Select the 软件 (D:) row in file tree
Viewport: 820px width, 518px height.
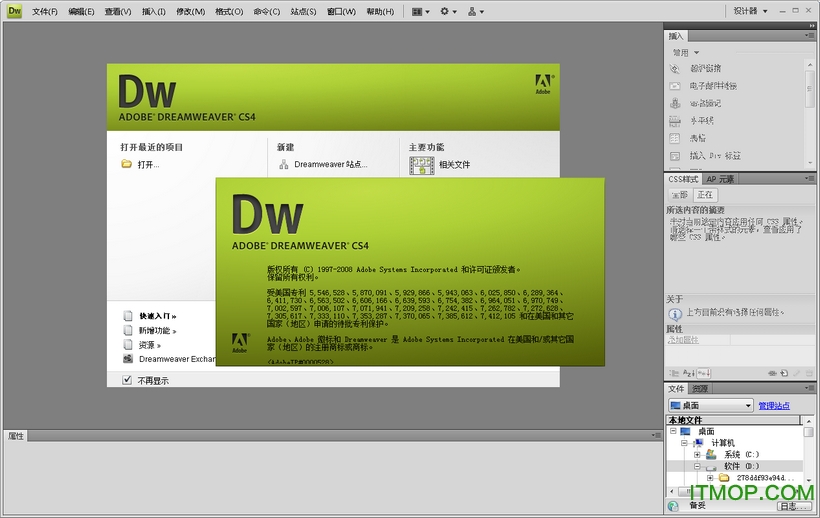coord(735,466)
